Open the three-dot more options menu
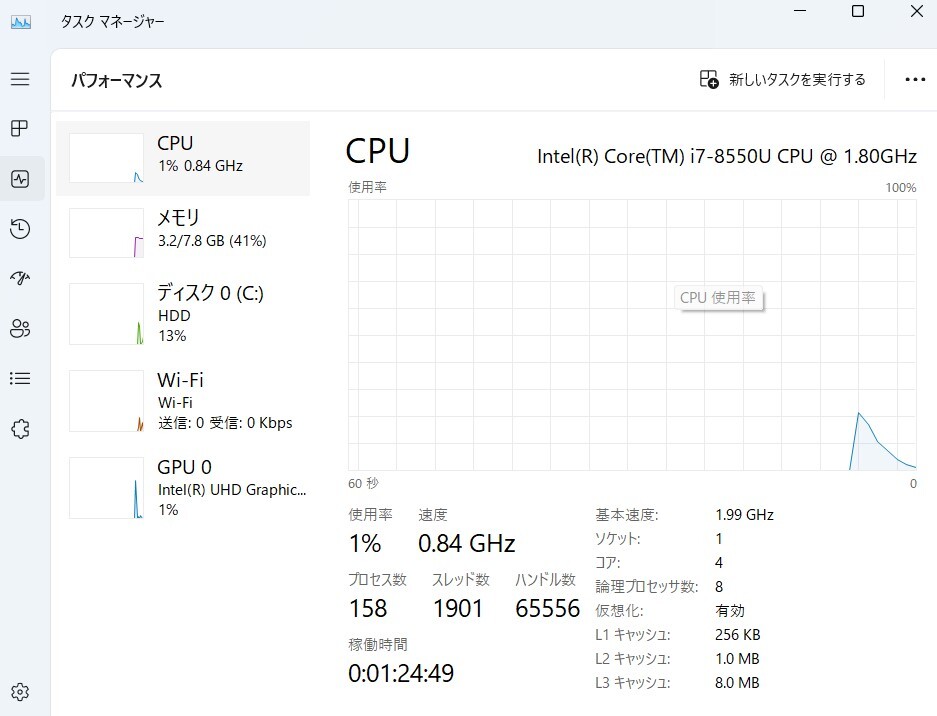This screenshot has width=937, height=716. 914,80
